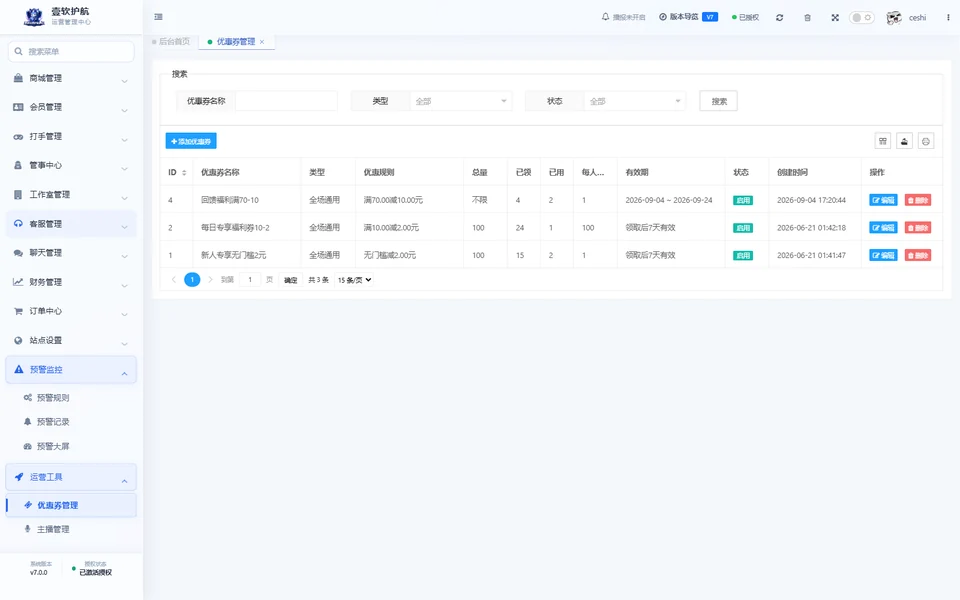The image size is (960, 600).
Task: Click the trash clear-cache icon in header
Action: (808, 18)
